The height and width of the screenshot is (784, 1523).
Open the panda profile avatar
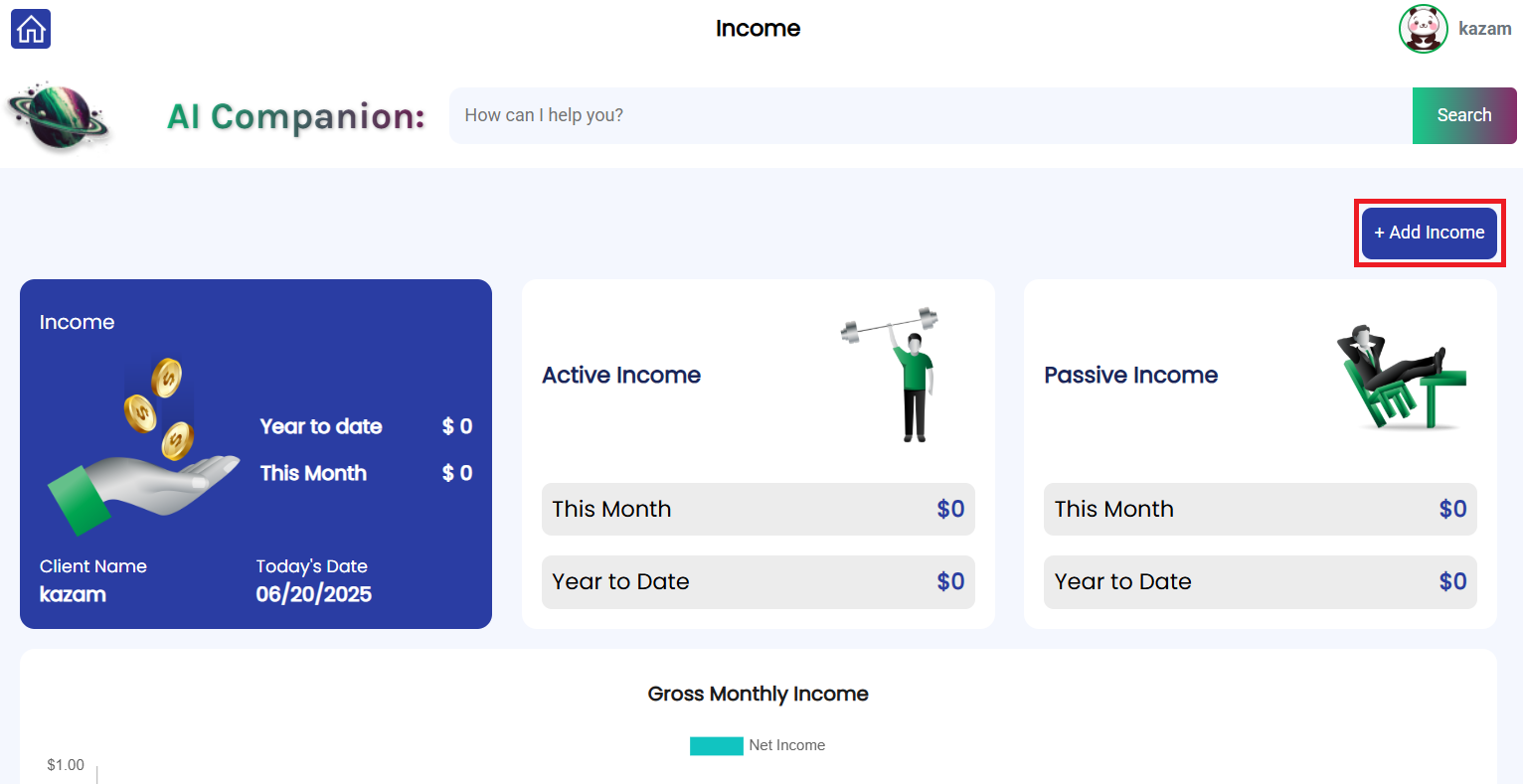pos(1423,29)
